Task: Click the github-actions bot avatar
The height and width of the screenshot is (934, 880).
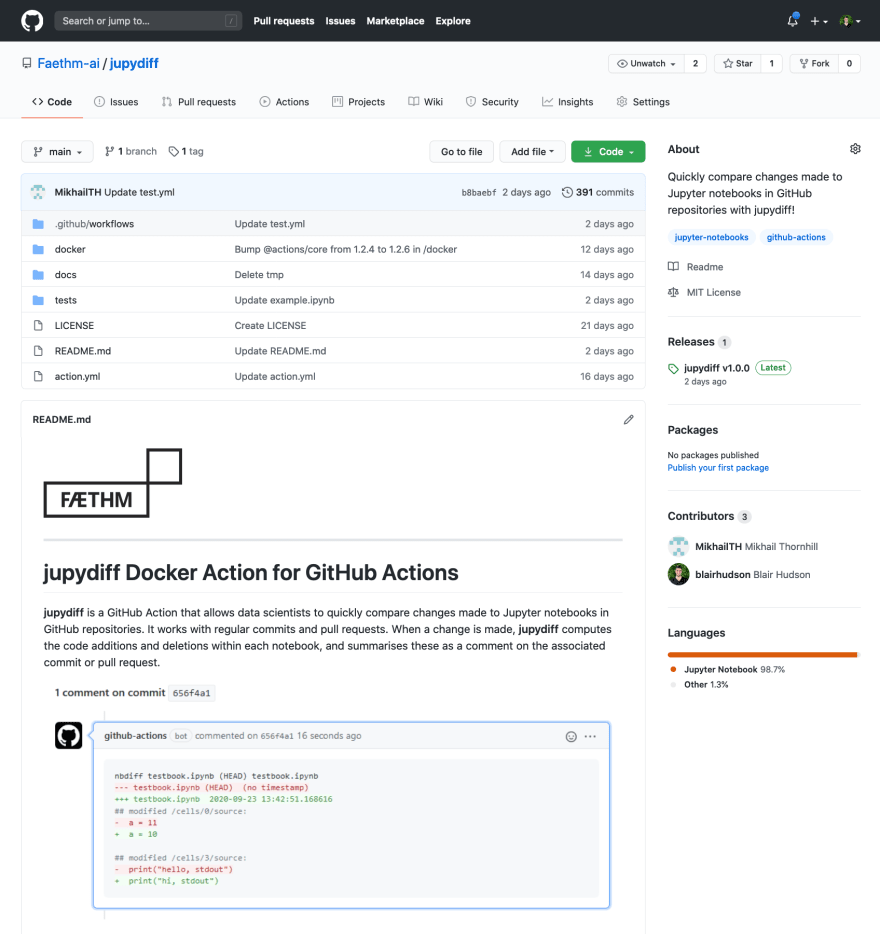Action: 69,736
